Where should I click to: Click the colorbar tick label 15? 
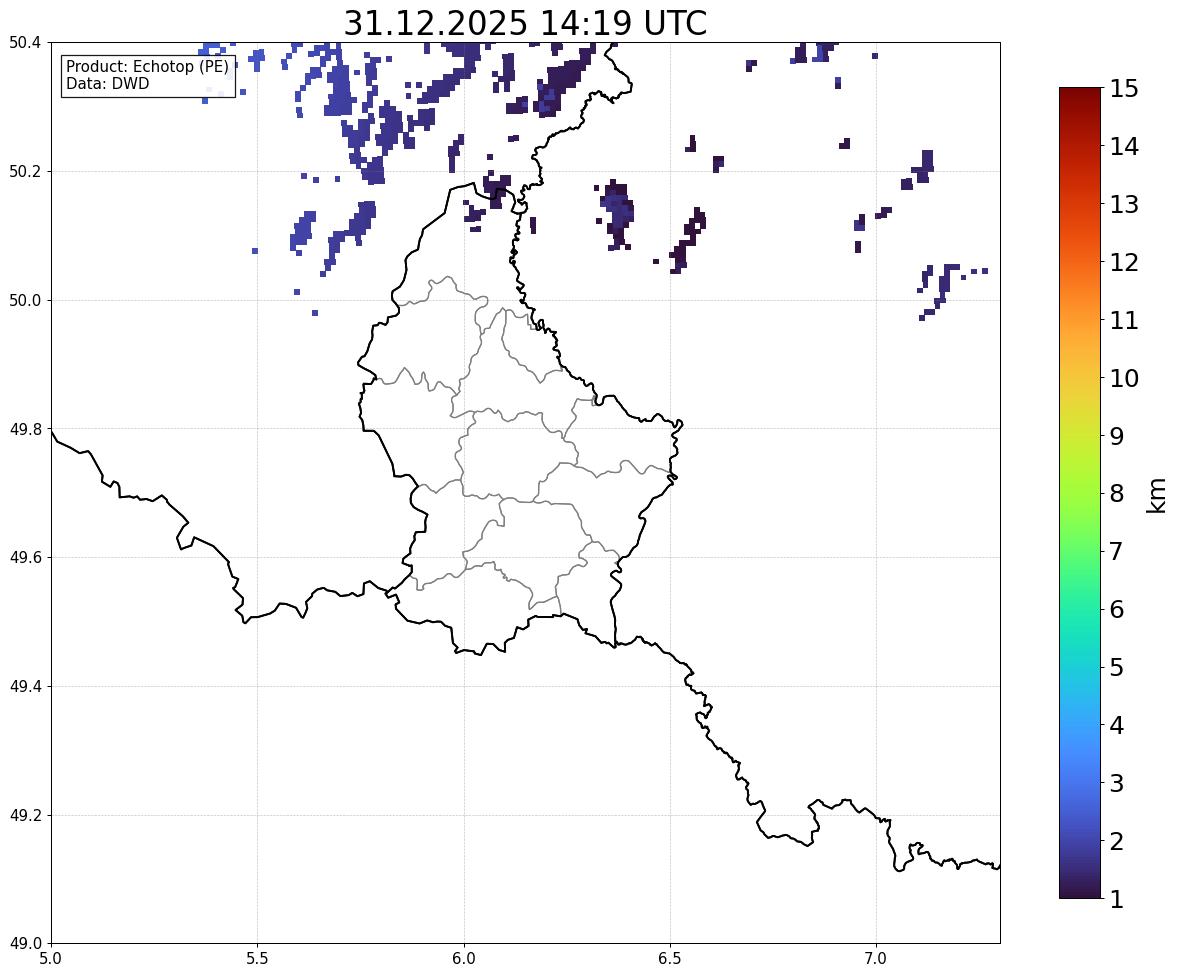click(1124, 89)
